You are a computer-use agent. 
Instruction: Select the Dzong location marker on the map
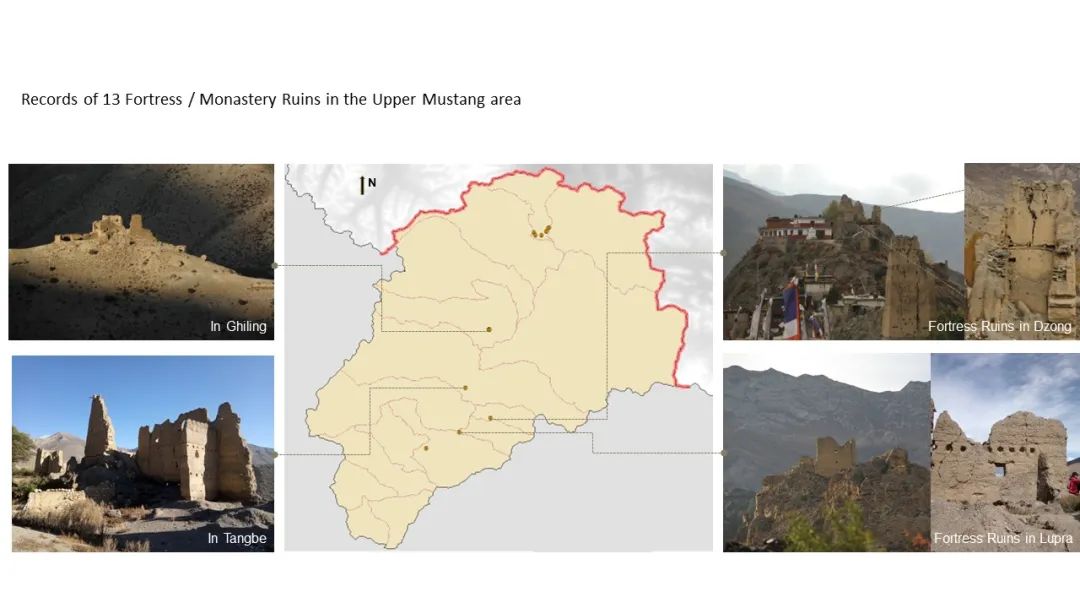(x=490, y=418)
